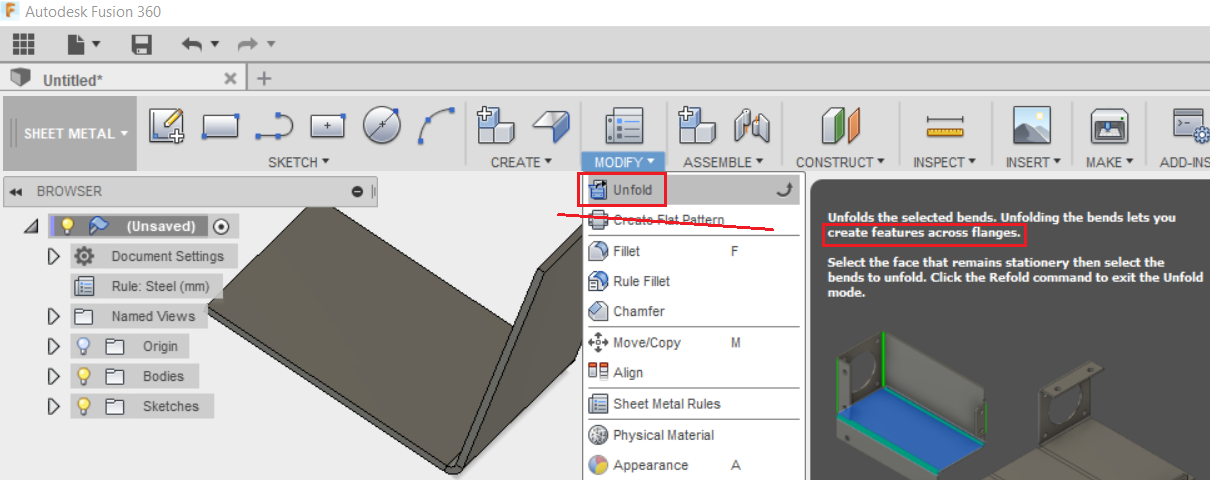
Task: Select the Rule: Steel (mm) tree item
Action: tap(160, 286)
